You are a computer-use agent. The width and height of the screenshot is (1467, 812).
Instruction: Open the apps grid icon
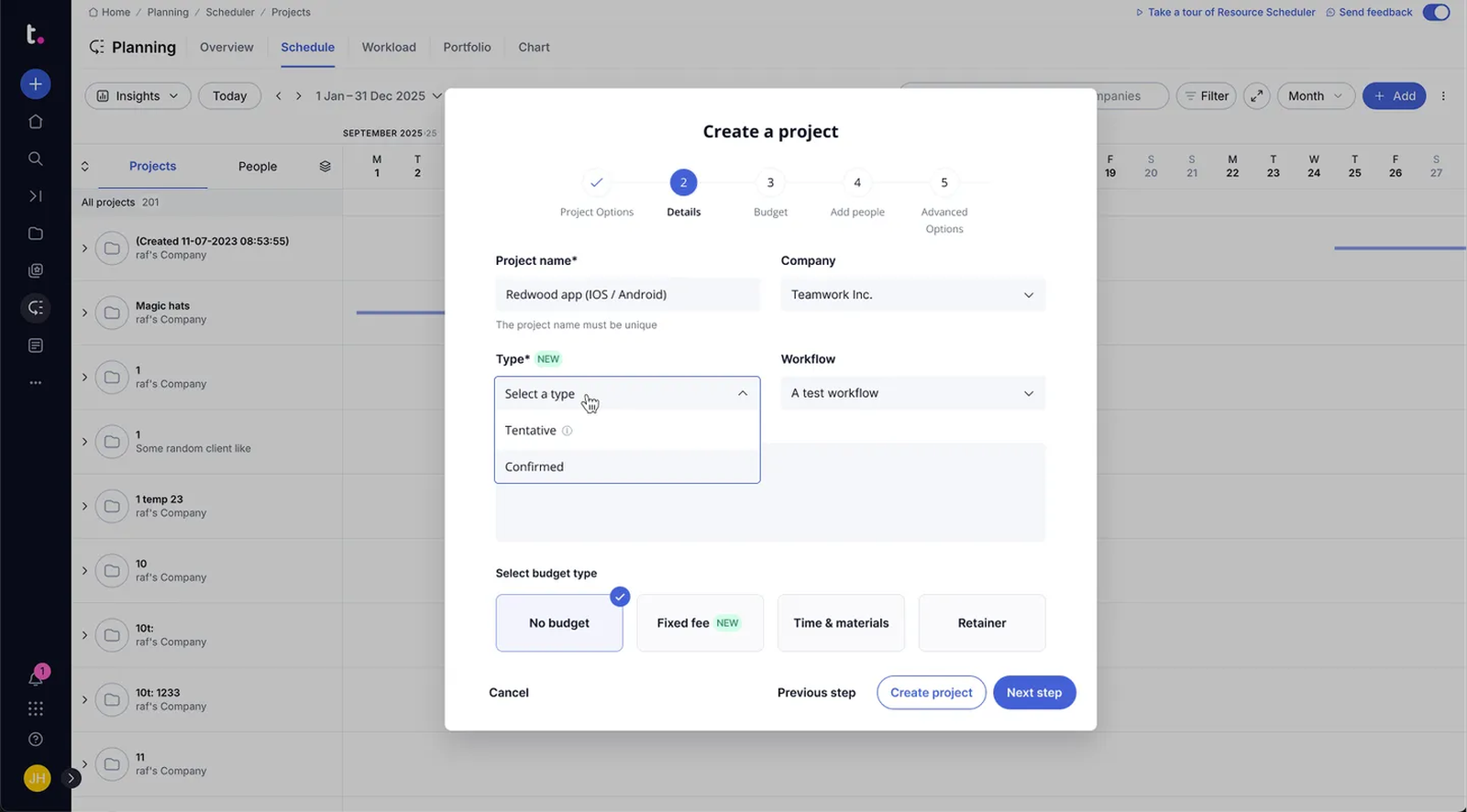pos(35,708)
